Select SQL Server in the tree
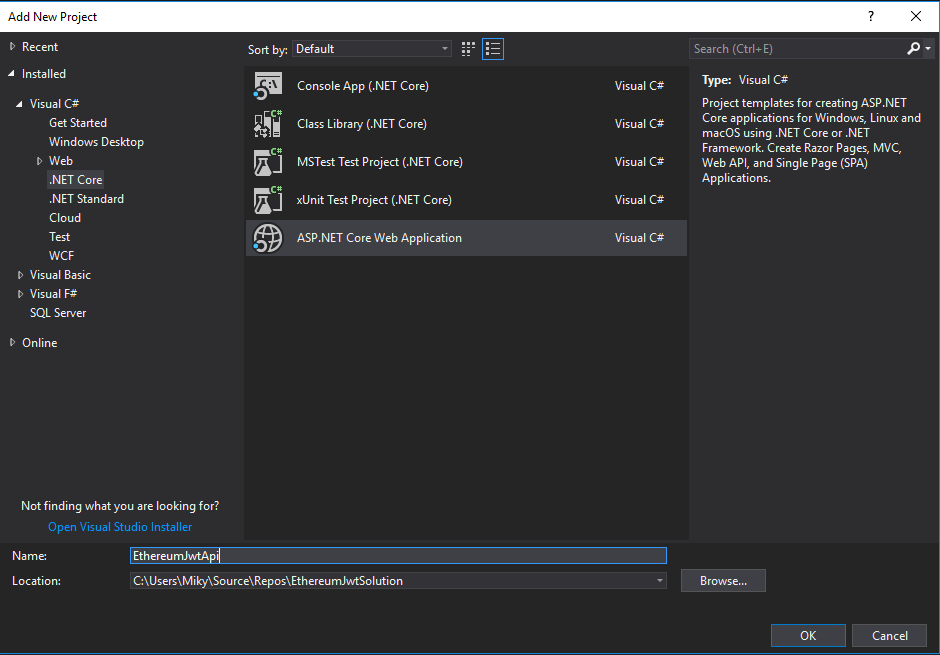 (58, 313)
